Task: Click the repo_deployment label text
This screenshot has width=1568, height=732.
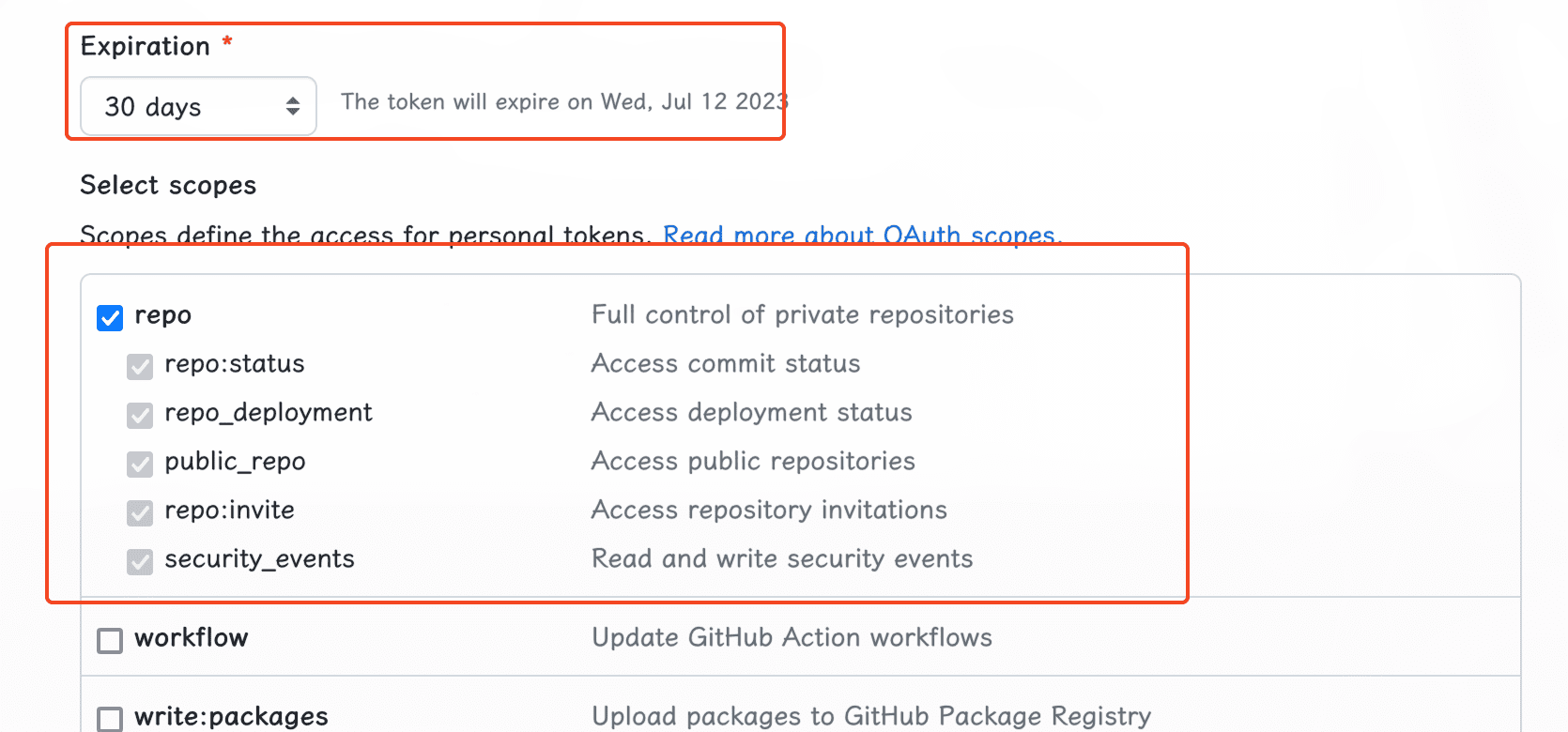Action: (x=269, y=413)
